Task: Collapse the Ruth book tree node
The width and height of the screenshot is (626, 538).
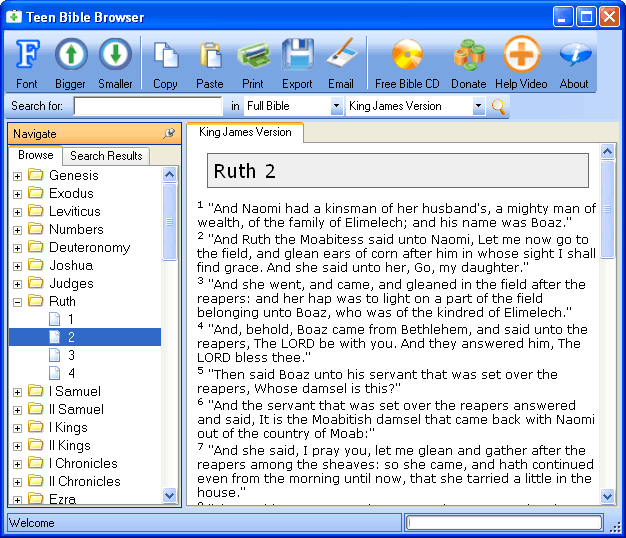Action: coord(17,301)
